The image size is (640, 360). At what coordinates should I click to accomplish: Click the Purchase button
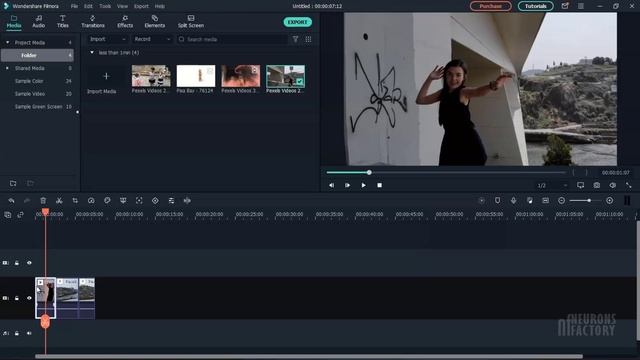point(491,6)
